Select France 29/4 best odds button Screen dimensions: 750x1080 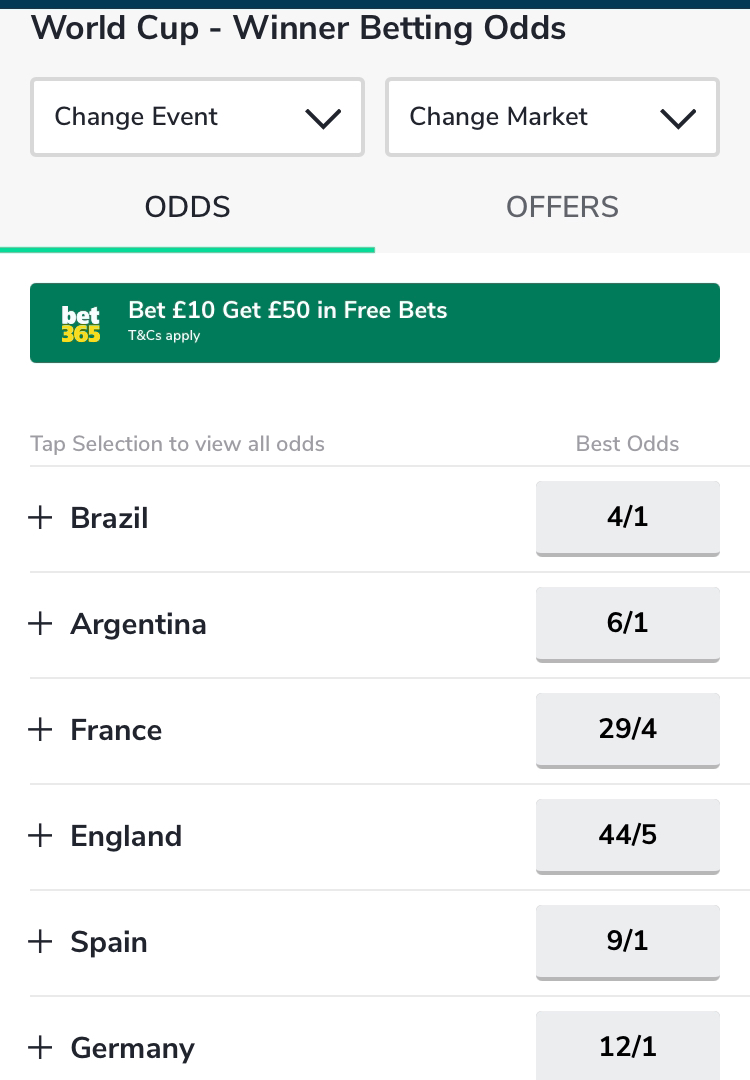tap(628, 730)
